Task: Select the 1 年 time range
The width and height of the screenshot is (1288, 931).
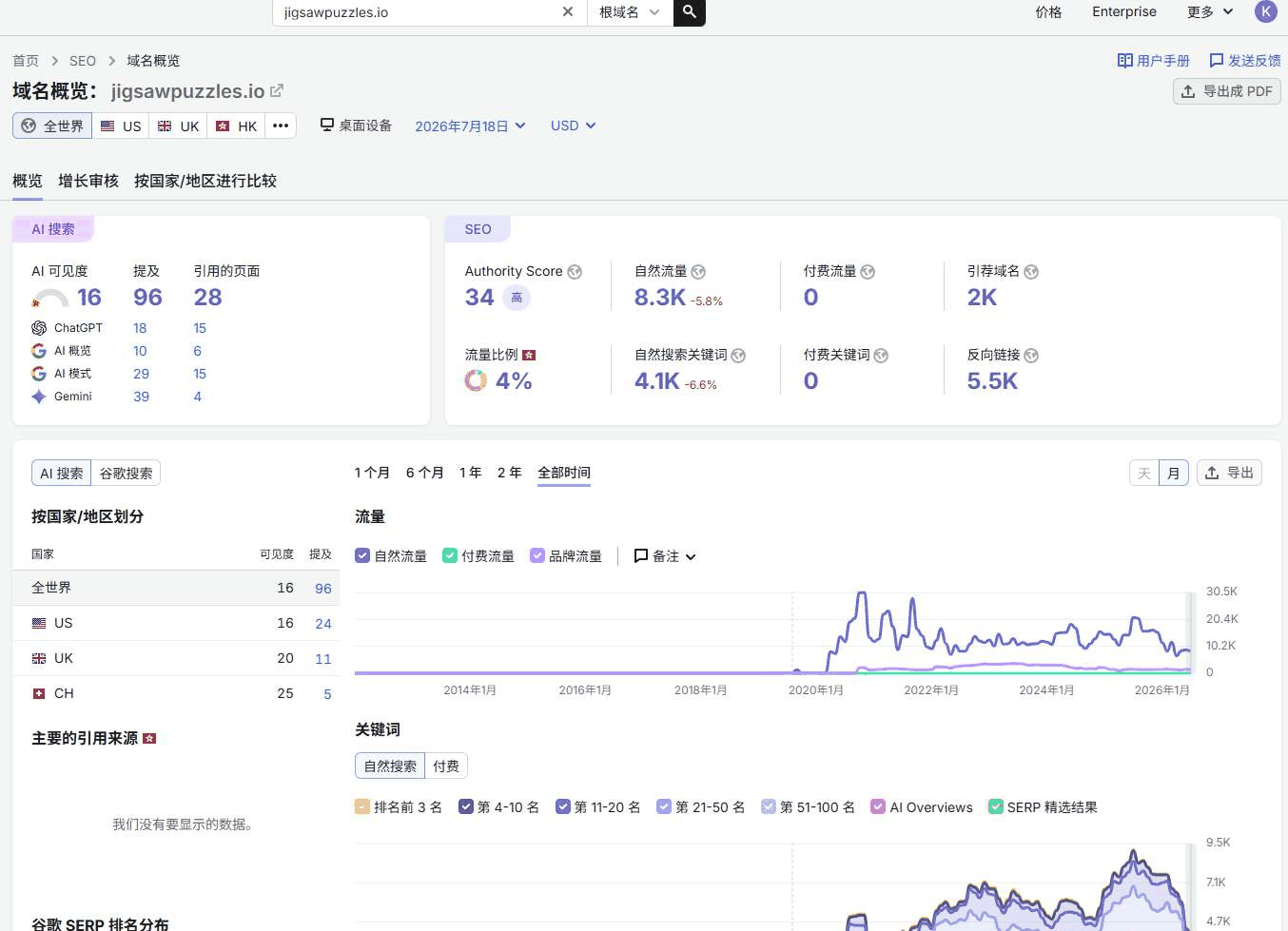Action: (471, 473)
